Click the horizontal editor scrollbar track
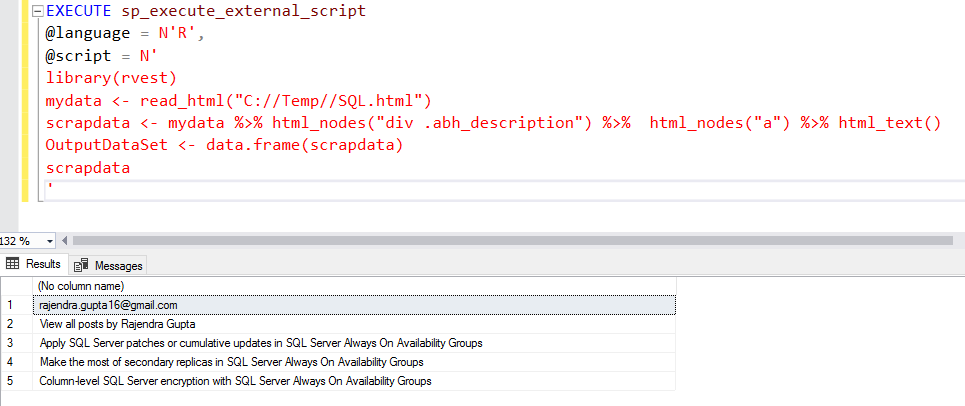965x406 pixels. pos(512,241)
